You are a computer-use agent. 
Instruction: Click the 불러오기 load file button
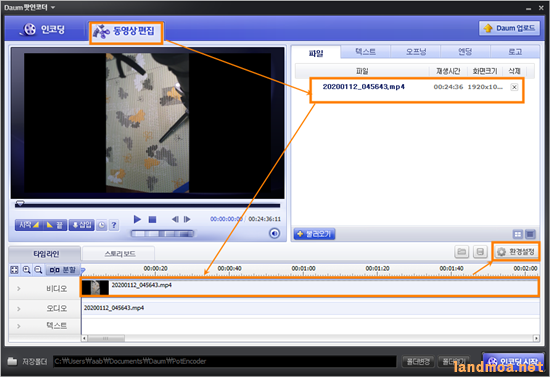pos(314,234)
